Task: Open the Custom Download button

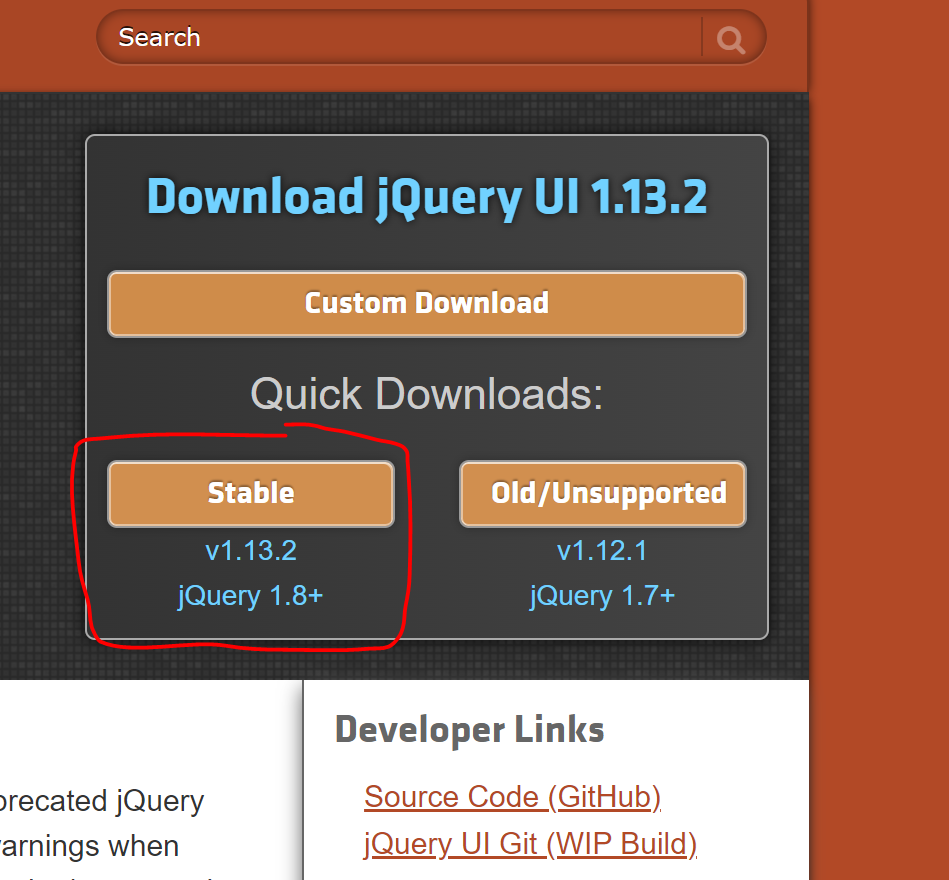Action: [x=427, y=303]
